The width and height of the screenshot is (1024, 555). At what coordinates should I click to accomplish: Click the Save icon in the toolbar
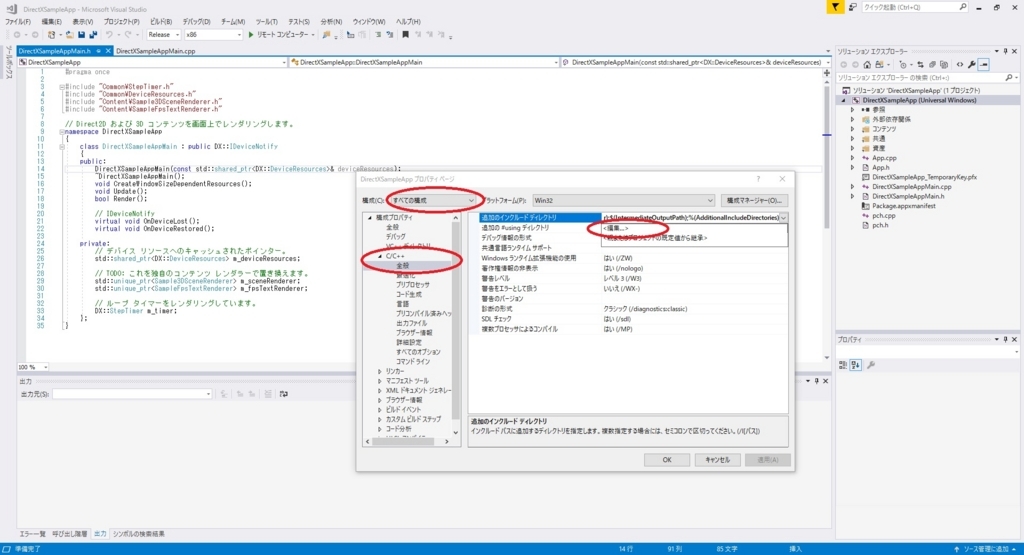[x=82, y=35]
